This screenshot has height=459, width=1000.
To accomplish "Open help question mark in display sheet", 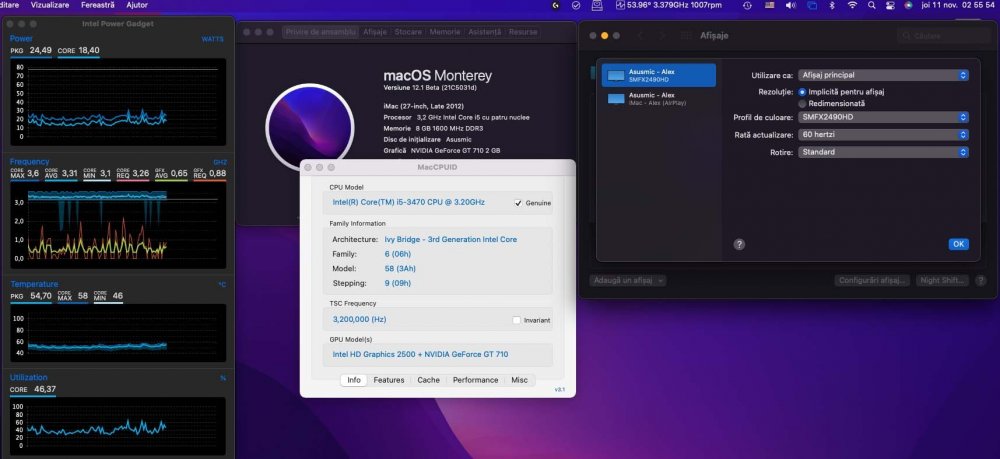I will [739, 244].
